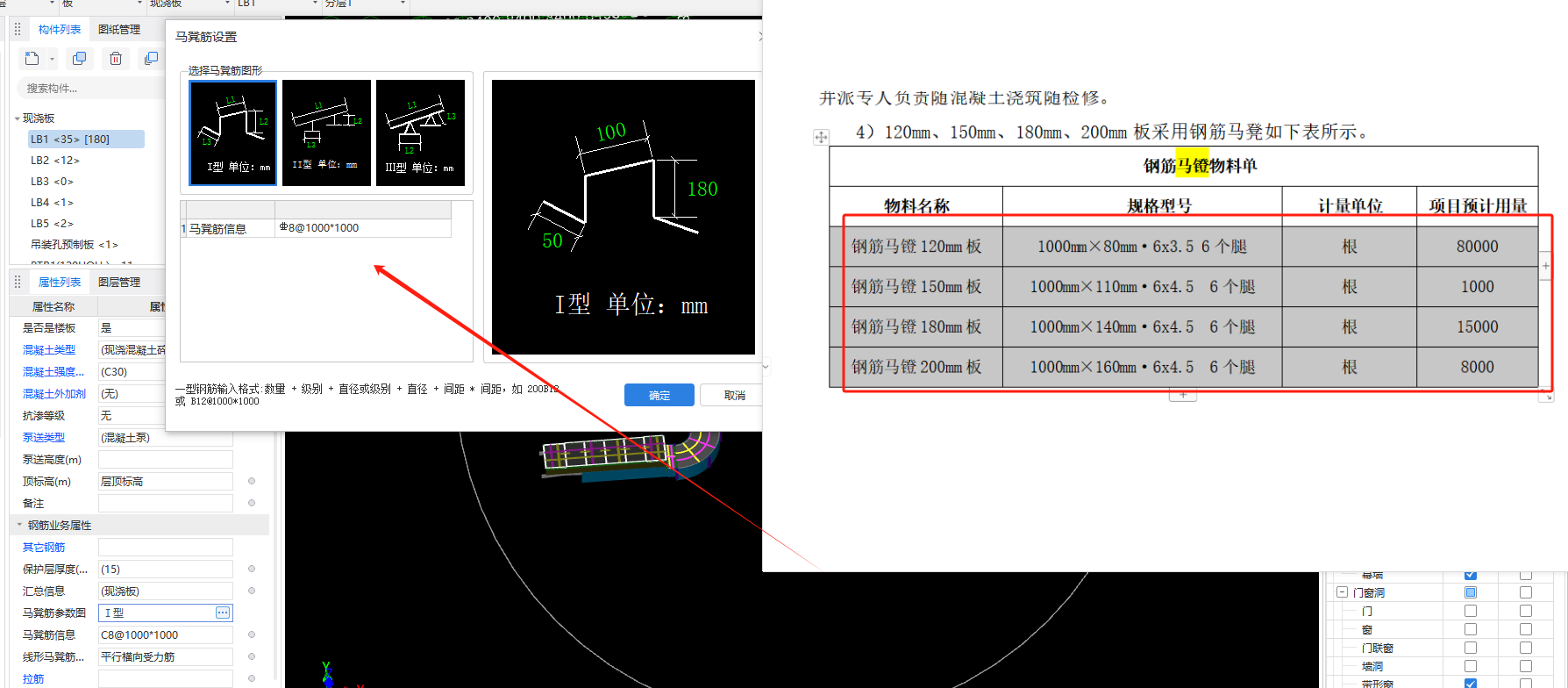Click the 搜索构件 search field
The image size is (1568, 688).
pos(90,88)
